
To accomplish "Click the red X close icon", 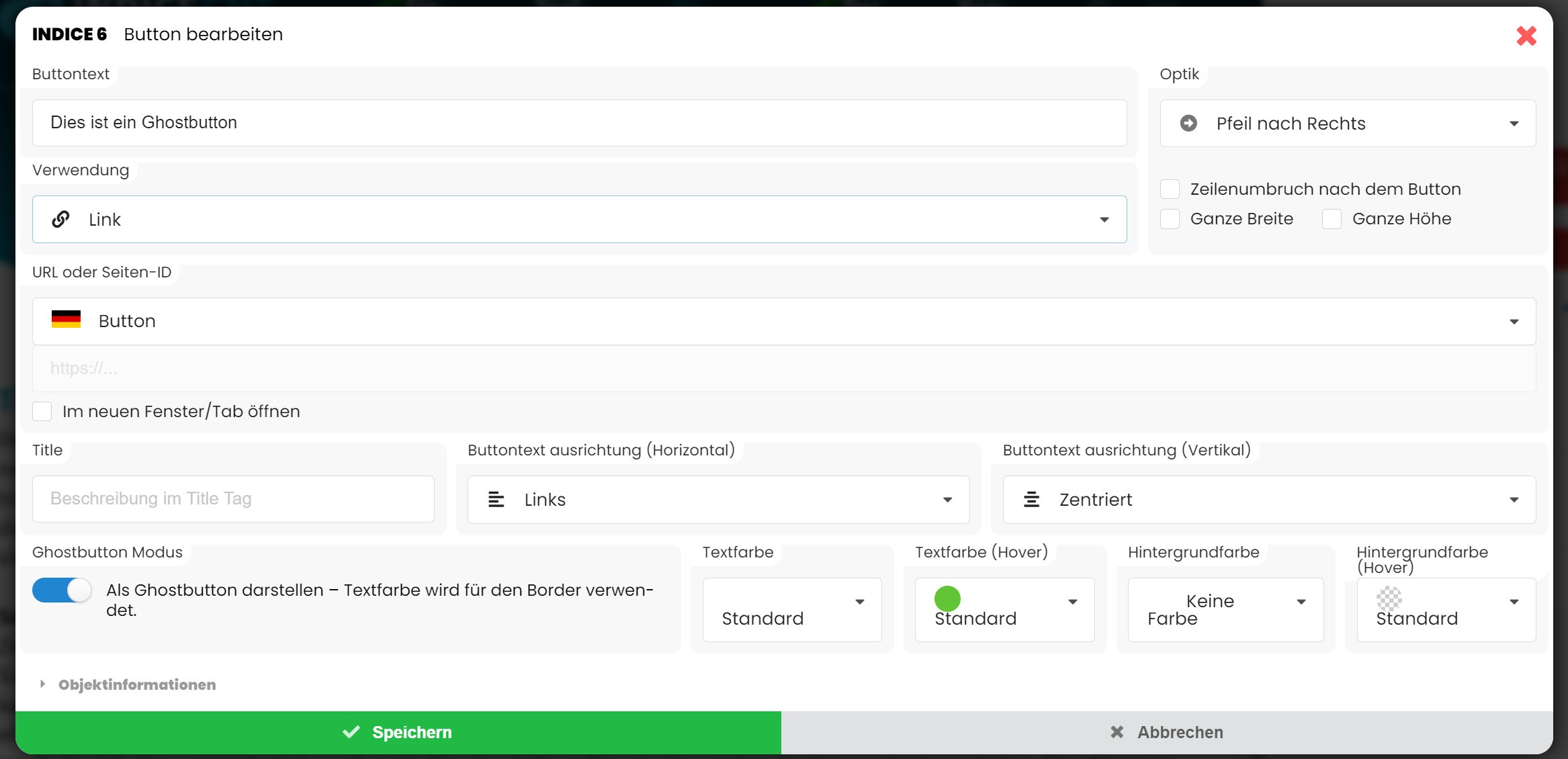I will [1526, 36].
